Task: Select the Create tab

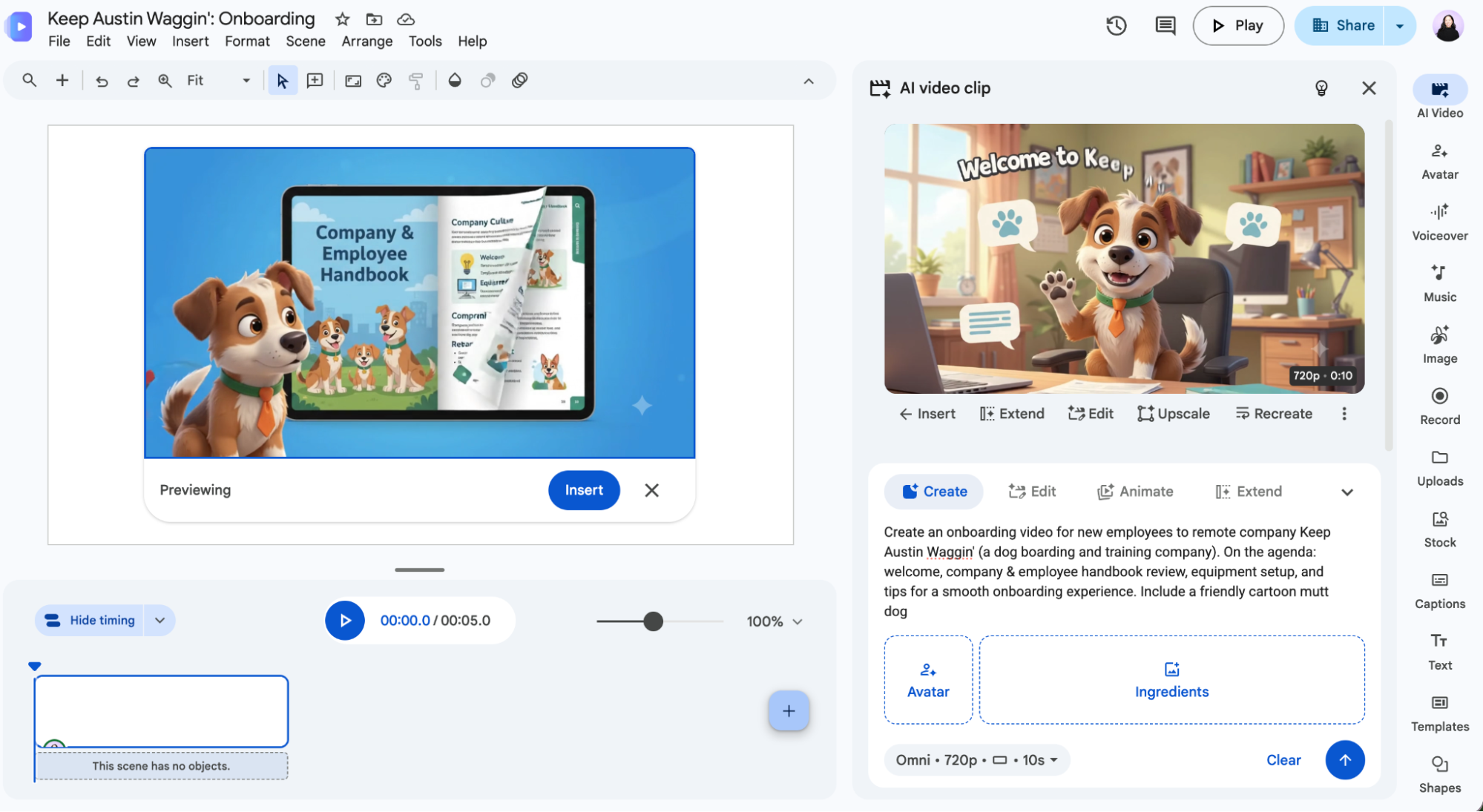Action: pyautogui.click(x=933, y=492)
